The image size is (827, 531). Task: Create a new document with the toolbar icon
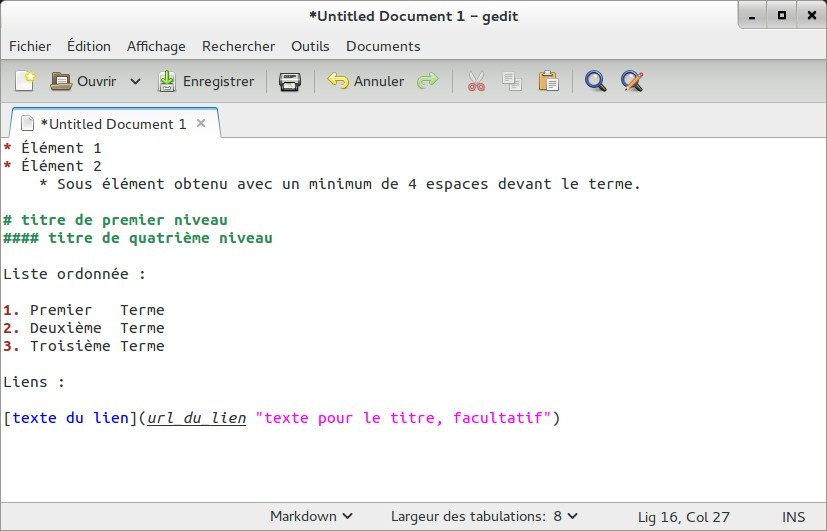[x=25, y=81]
